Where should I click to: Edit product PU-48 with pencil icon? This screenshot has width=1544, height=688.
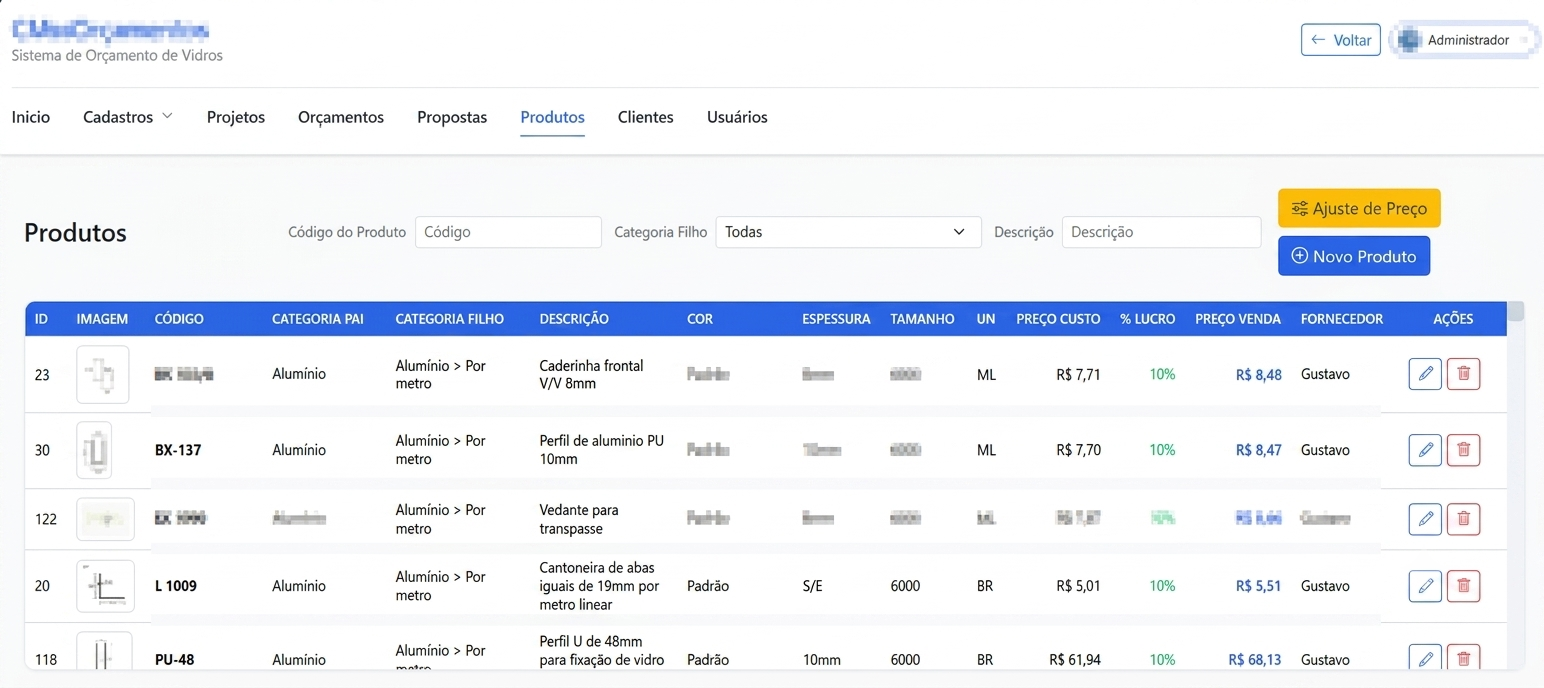pos(1425,658)
